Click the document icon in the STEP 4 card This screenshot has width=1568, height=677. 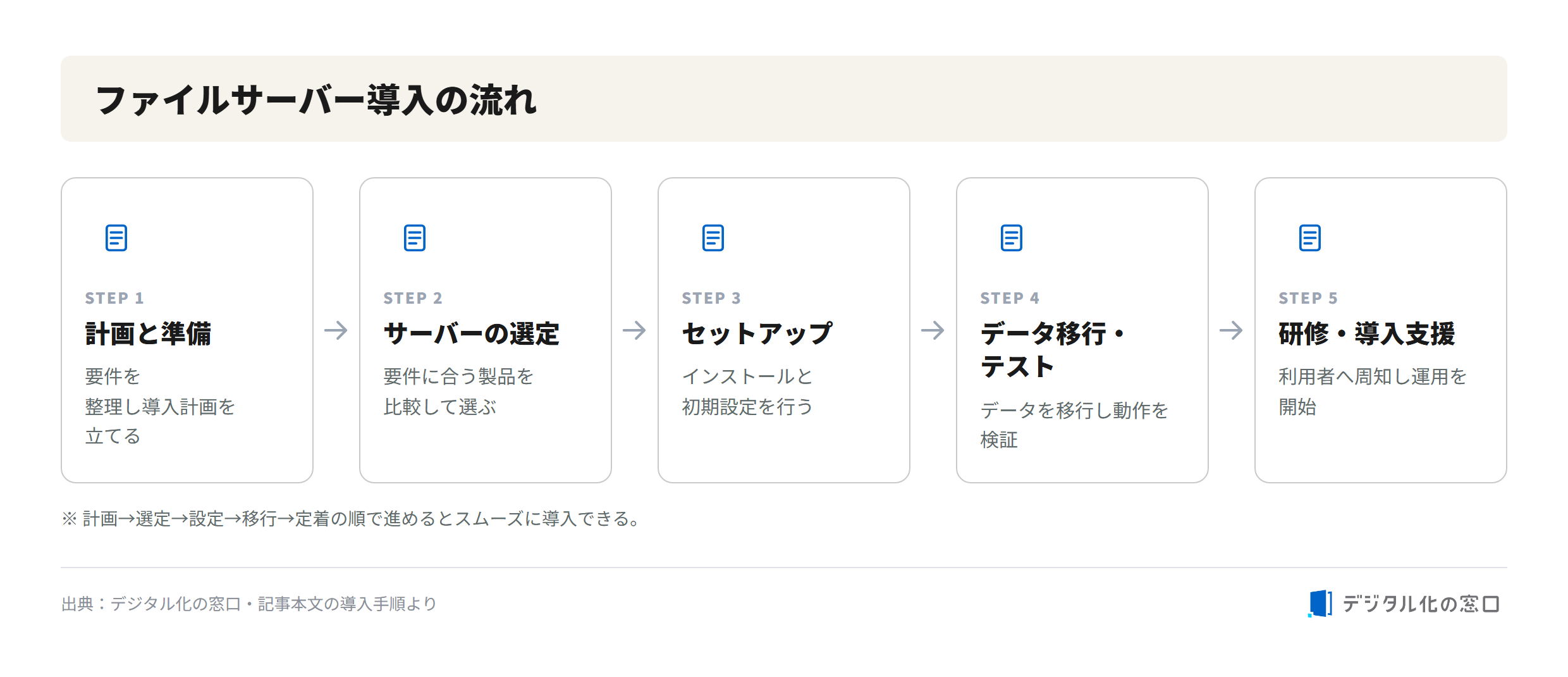point(1012,238)
